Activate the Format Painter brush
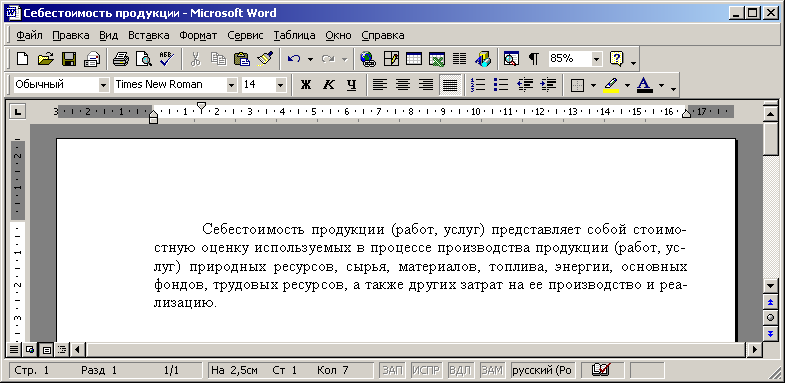This screenshot has width=785, height=383. click(265, 59)
